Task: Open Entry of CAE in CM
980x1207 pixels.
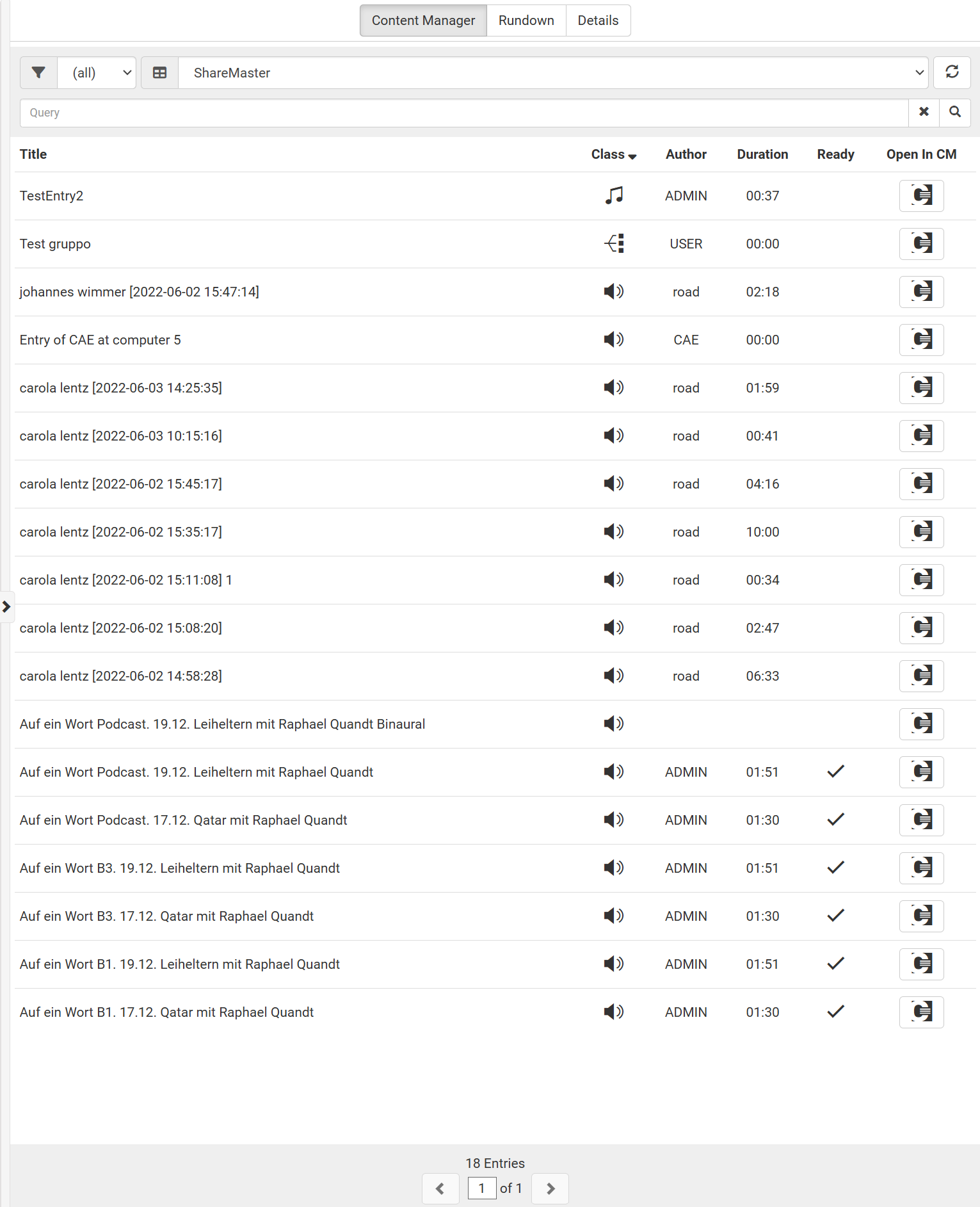Action: (x=921, y=339)
